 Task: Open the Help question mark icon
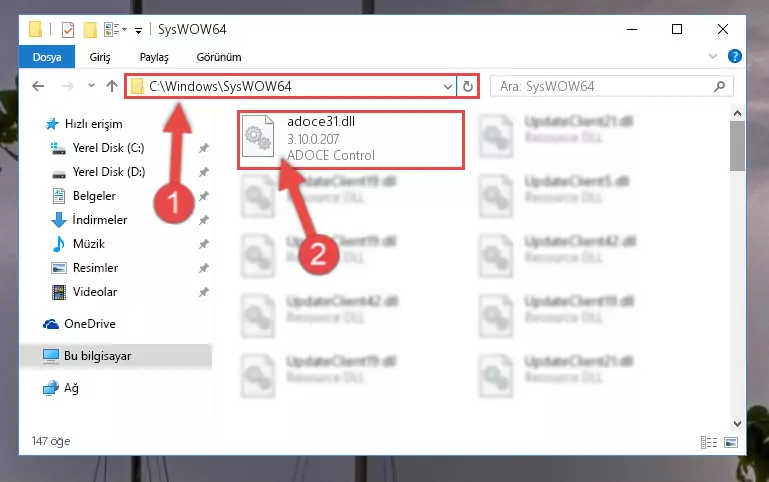(734, 56)
